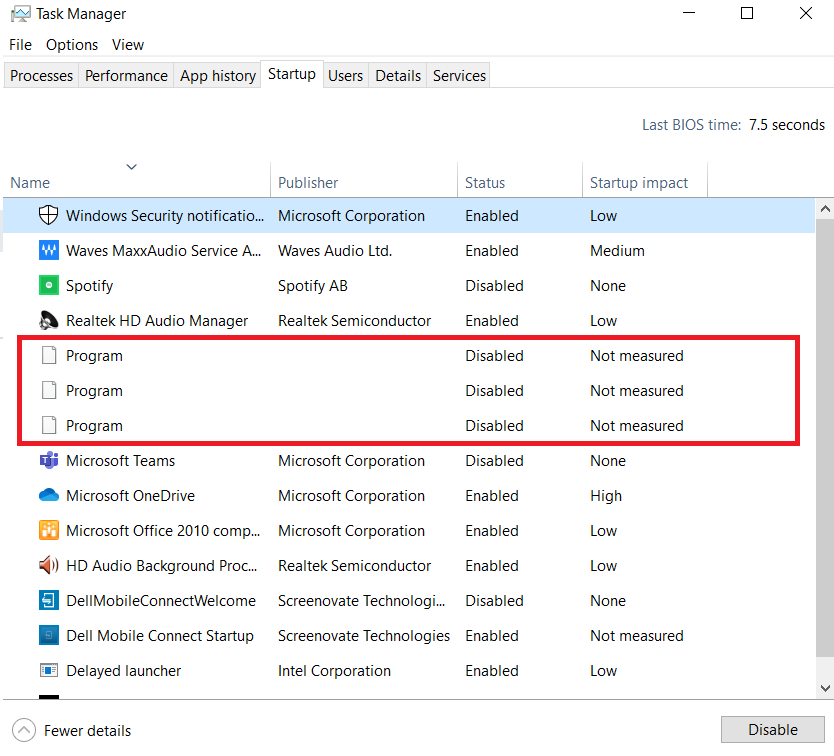
Task: Select the HD Audio Background Proc... entry
Action: point(161,565)
